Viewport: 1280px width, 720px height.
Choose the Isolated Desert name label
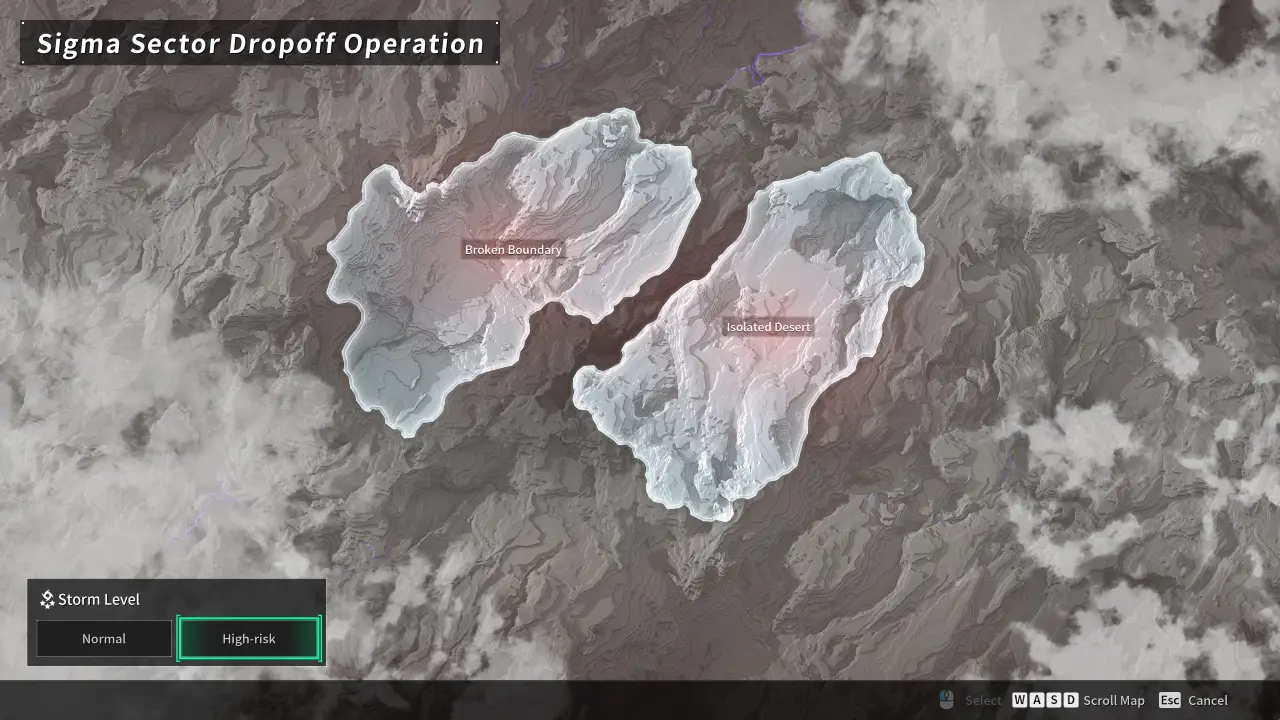click(x=768, y=327)
